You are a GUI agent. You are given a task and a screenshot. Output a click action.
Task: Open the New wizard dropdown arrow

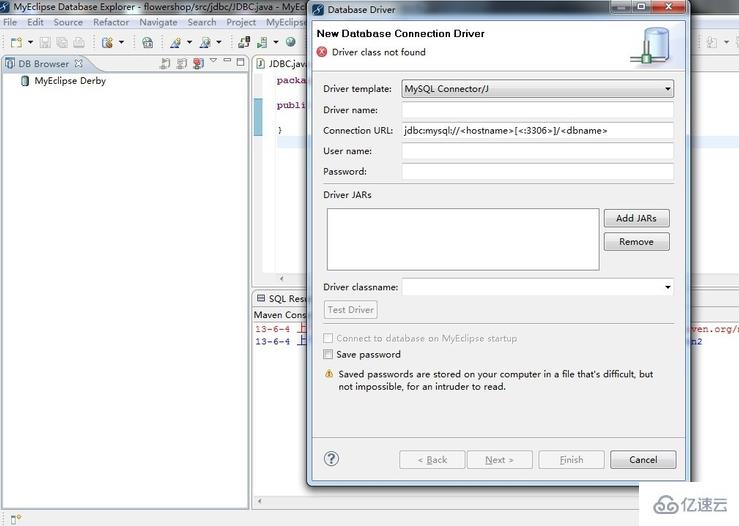[x=31, y=42]
